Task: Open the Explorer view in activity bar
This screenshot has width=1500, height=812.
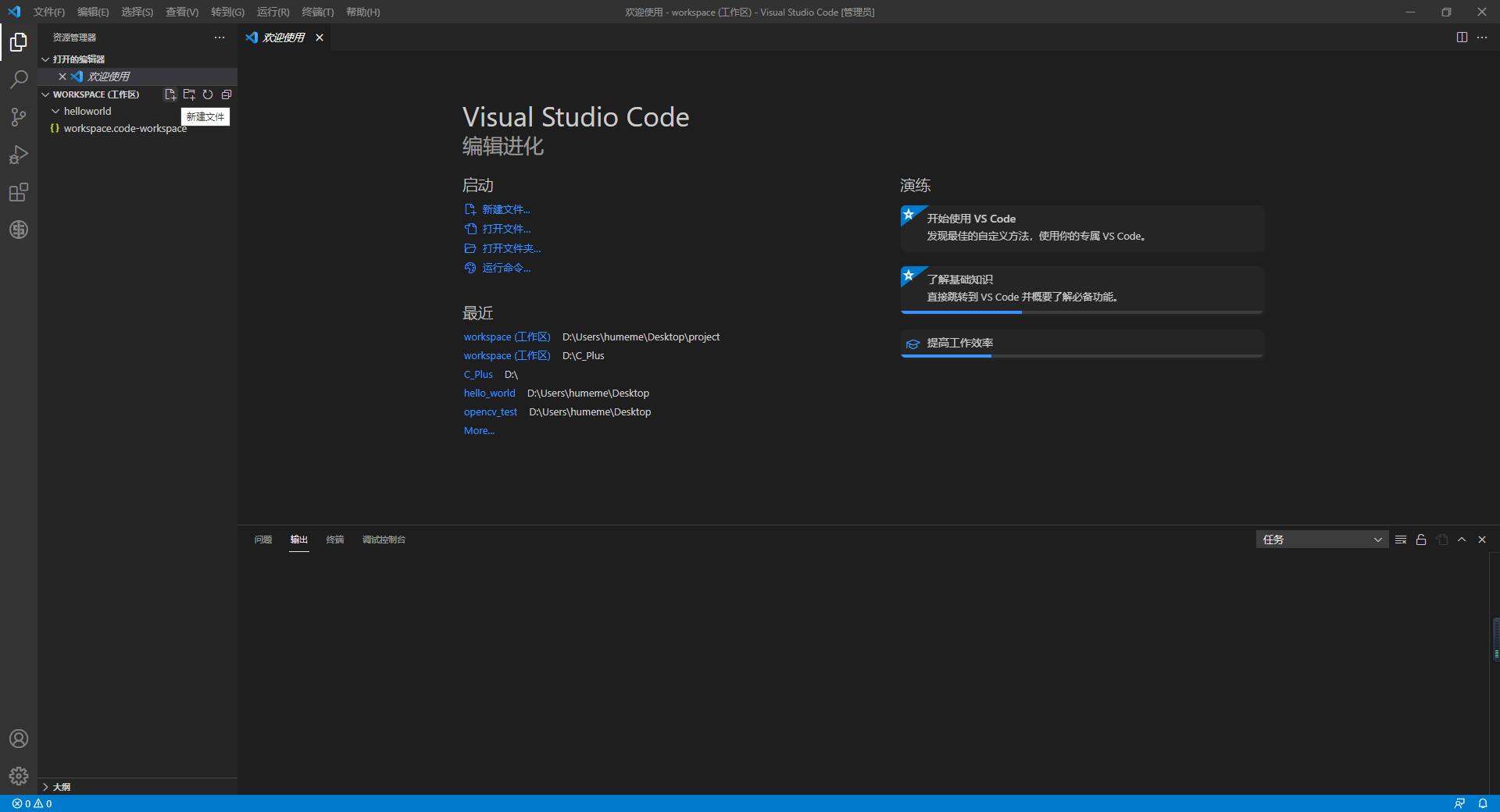Action: 19,42
